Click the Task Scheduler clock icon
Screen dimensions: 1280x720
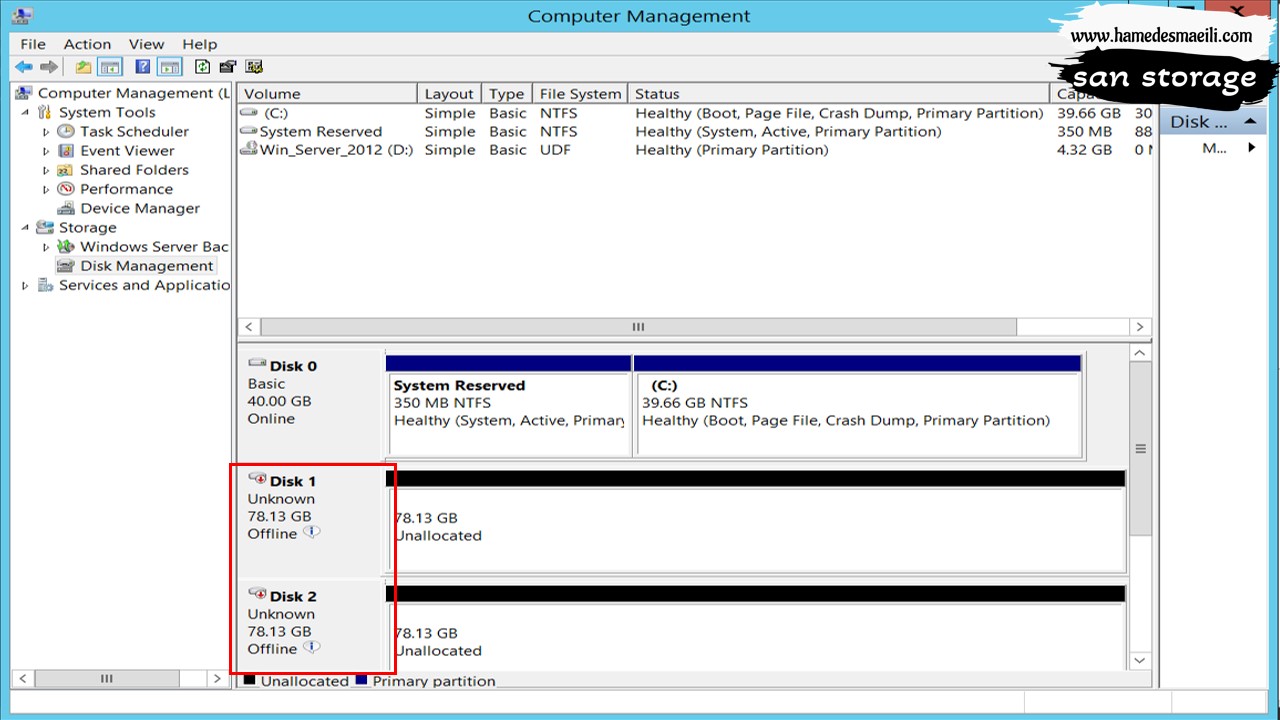66,131
